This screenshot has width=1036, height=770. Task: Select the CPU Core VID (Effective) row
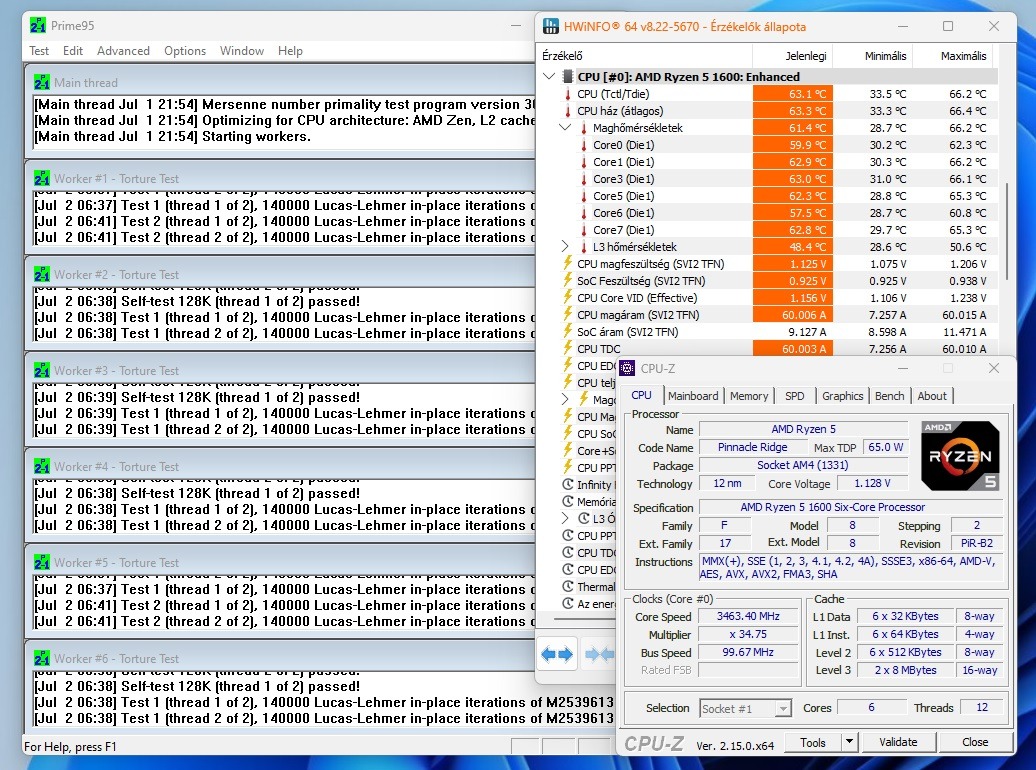(x=768, y=298)
